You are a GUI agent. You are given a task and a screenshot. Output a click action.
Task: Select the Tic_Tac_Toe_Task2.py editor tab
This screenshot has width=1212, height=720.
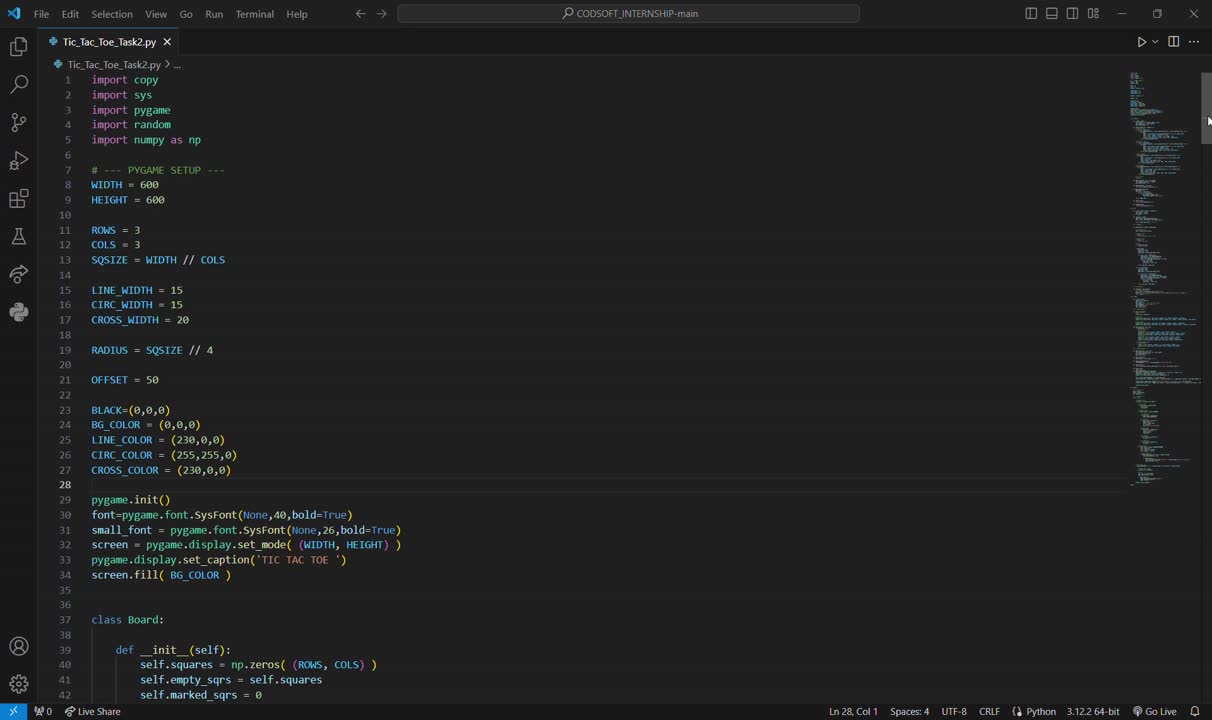[109, 42]
